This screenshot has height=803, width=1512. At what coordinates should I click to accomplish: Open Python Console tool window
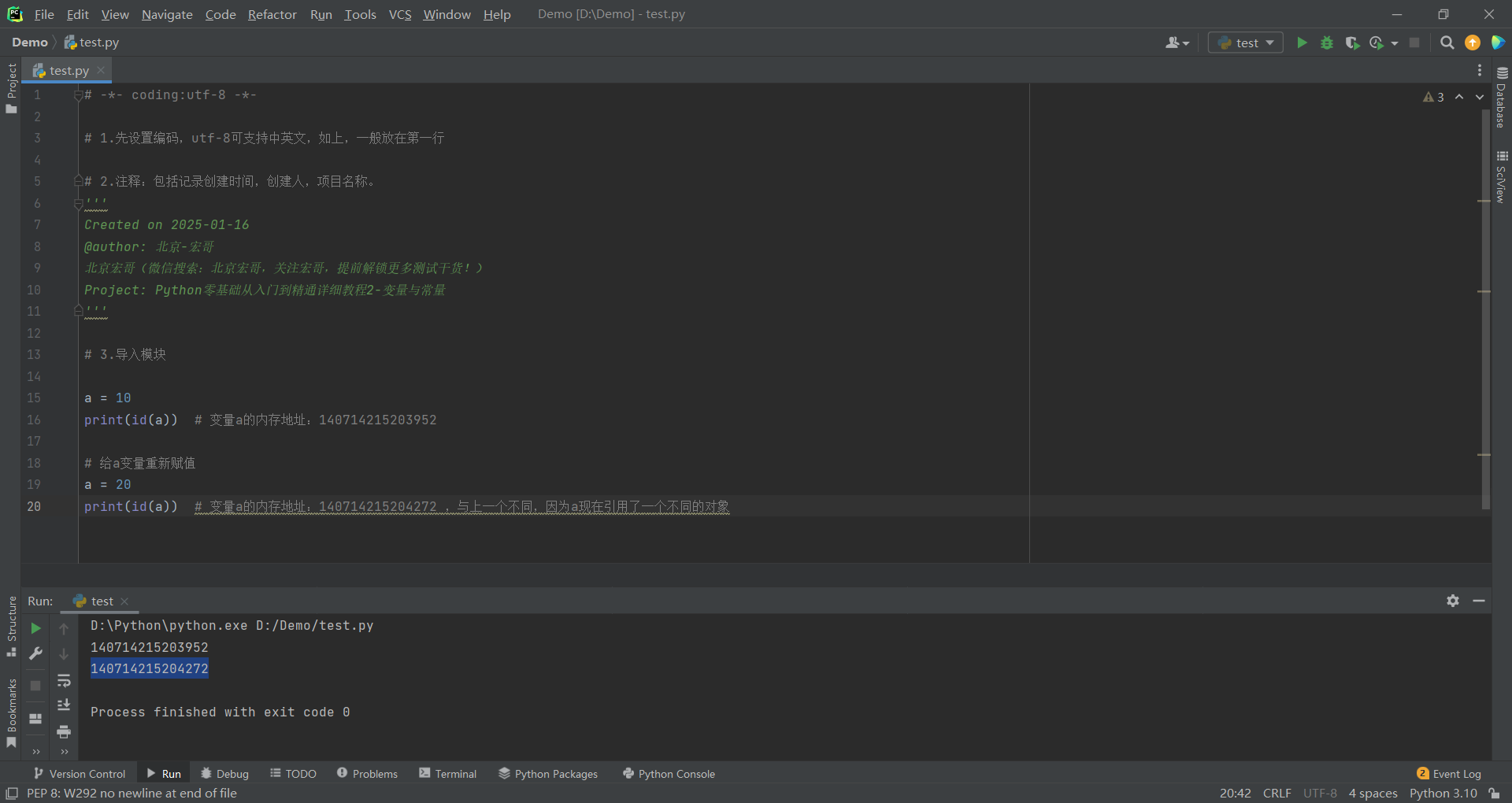click(669, 774)
